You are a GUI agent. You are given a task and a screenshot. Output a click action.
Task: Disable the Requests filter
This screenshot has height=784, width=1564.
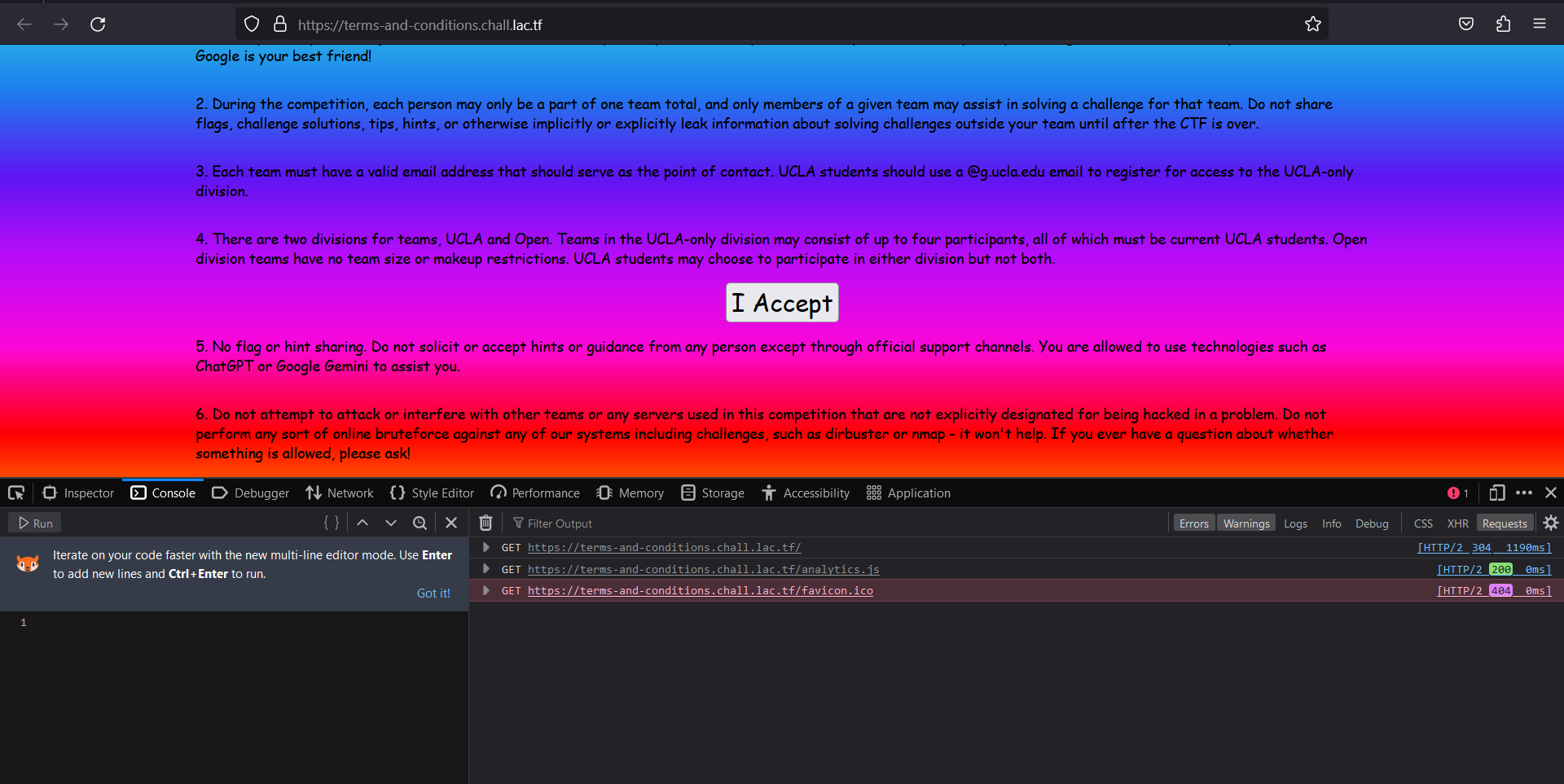click(x=1504, y=523)
